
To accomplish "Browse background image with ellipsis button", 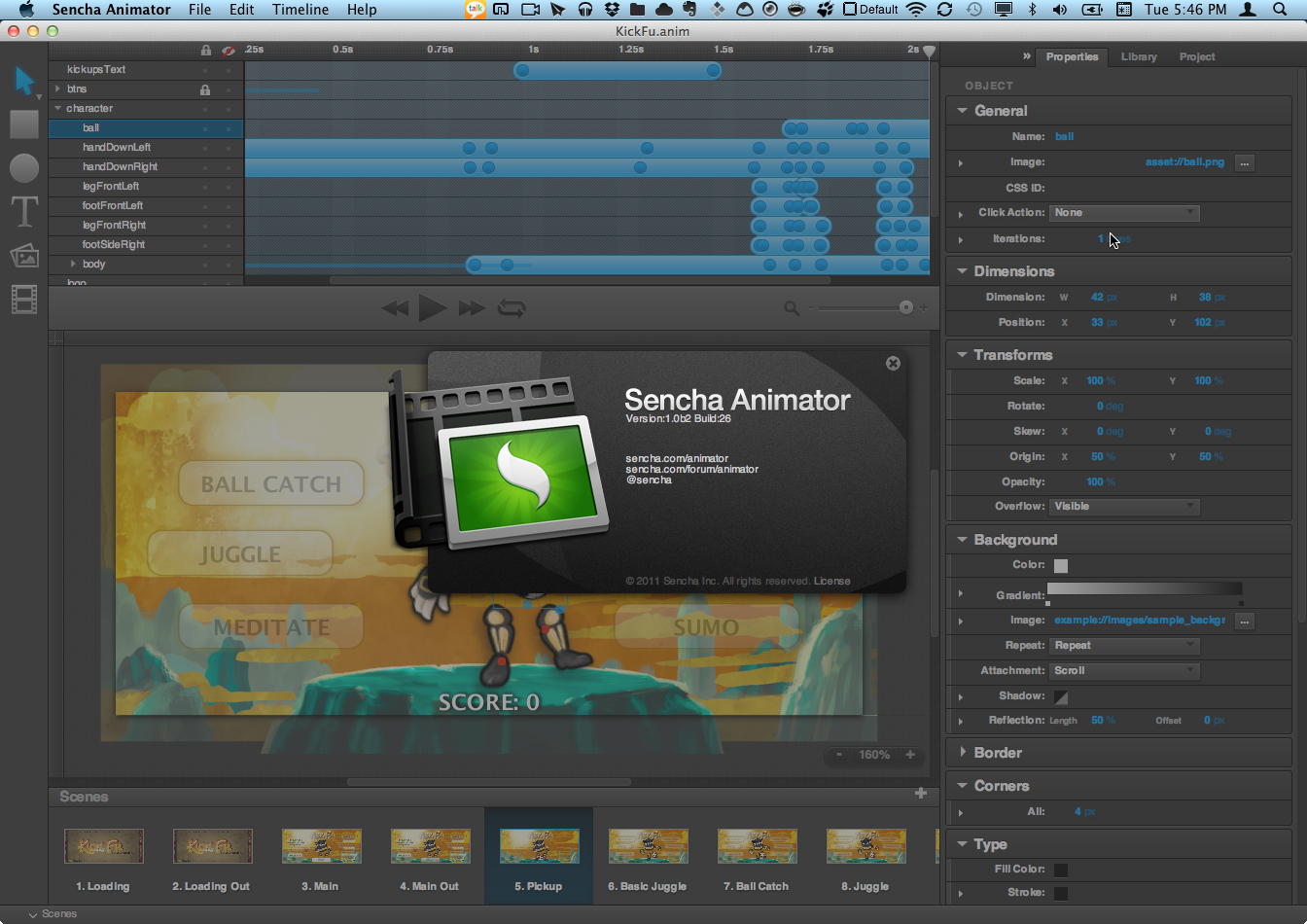I will click(1244, 621).
